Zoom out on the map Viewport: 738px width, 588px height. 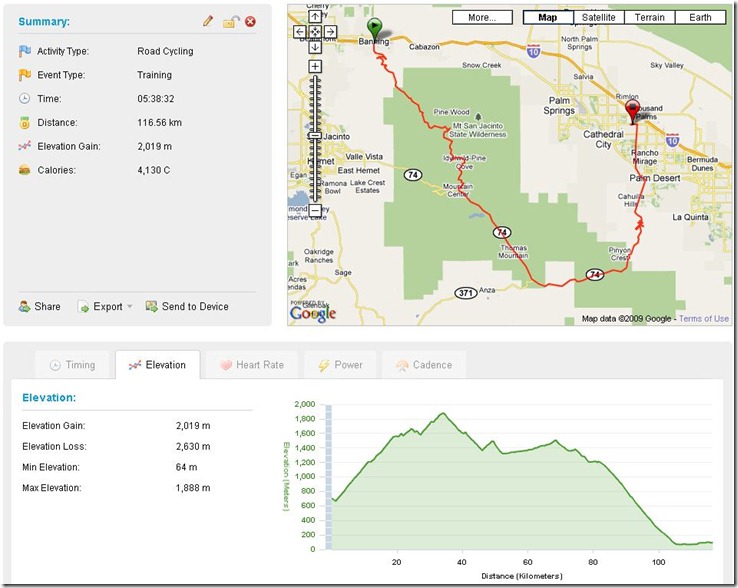315,210
